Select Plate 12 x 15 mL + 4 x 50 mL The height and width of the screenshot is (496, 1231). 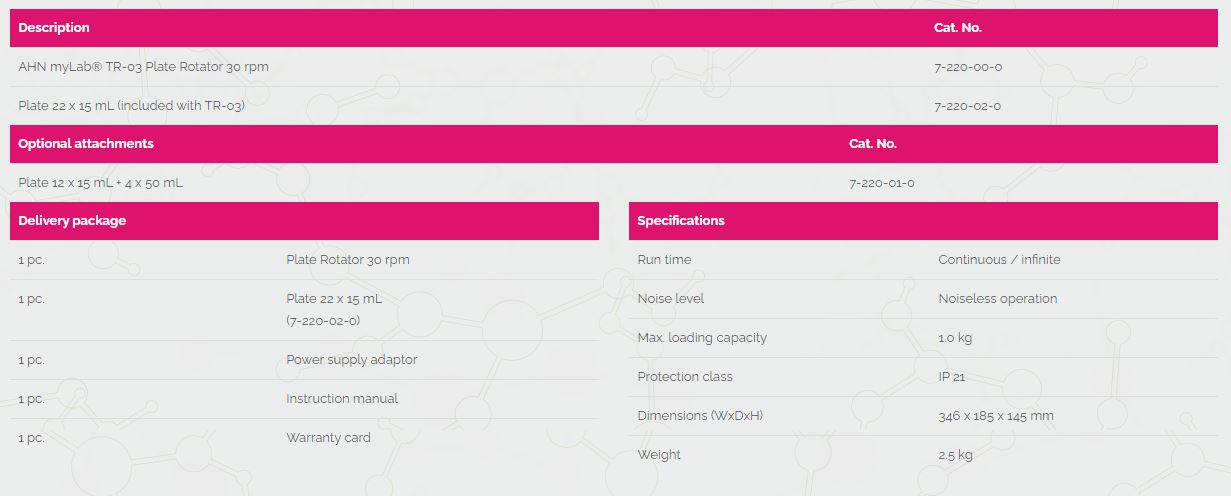pyautogui.click(x=100, y=183)
